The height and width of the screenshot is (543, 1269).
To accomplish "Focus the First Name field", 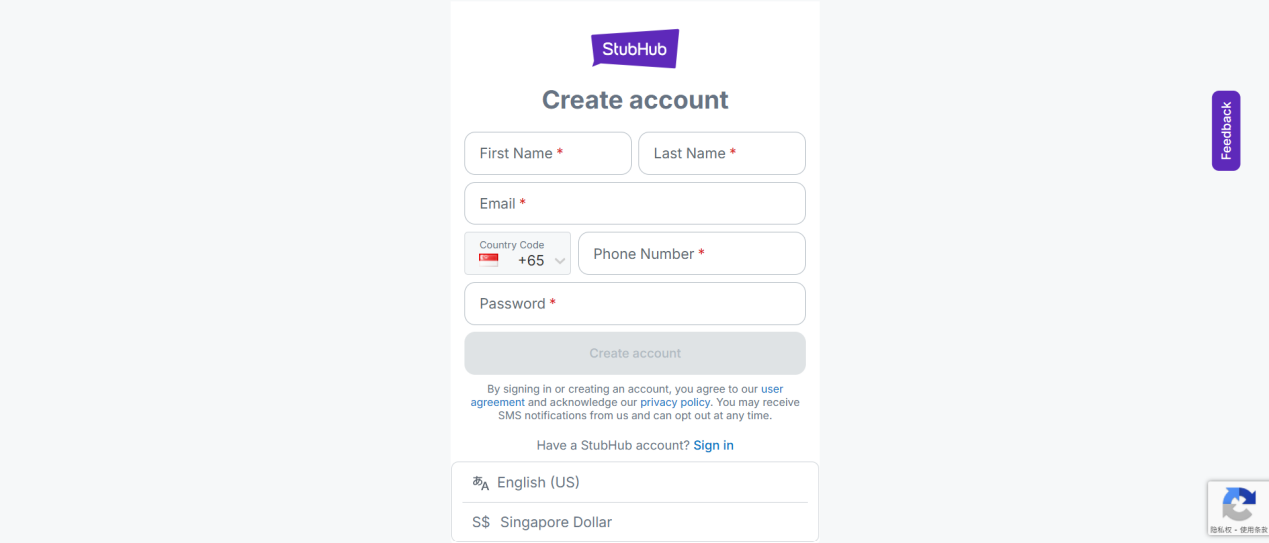I will pyautogui.click(x=547, y=153).
